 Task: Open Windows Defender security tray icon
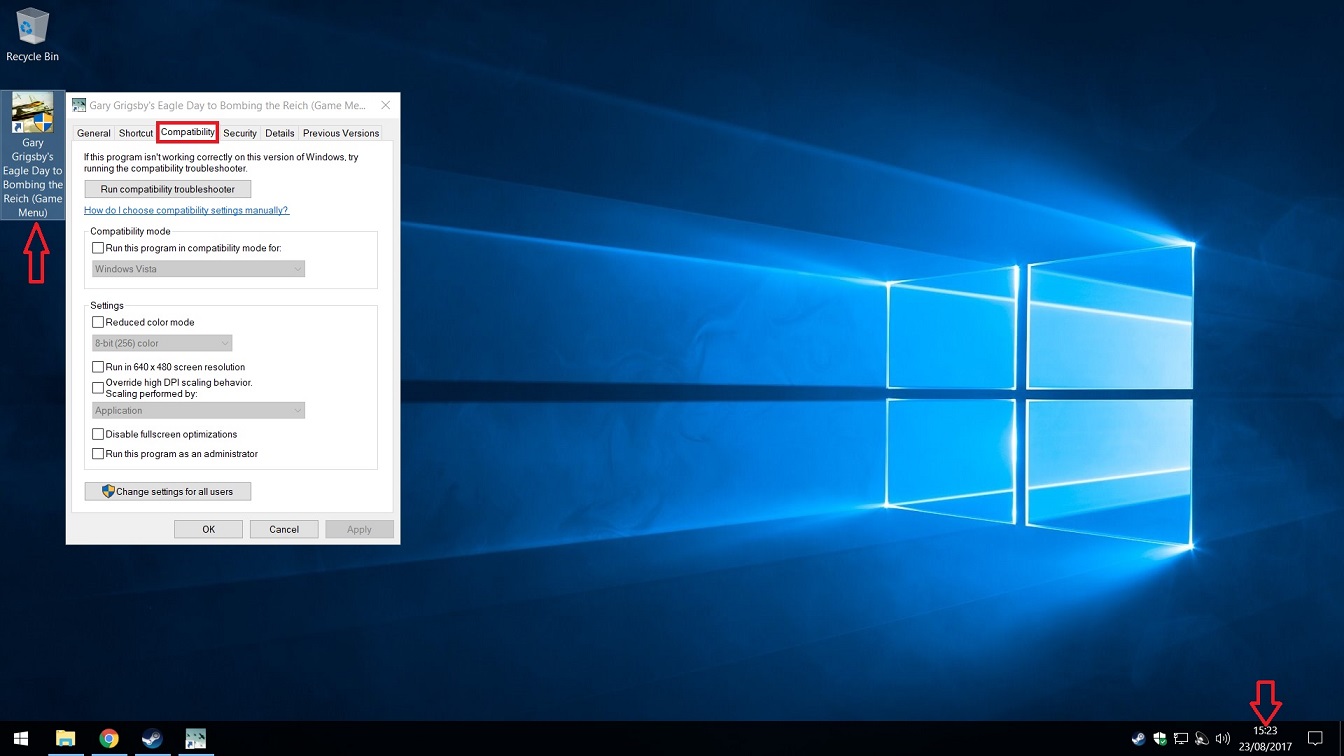pyautogui.click(x=1160, y=739)
